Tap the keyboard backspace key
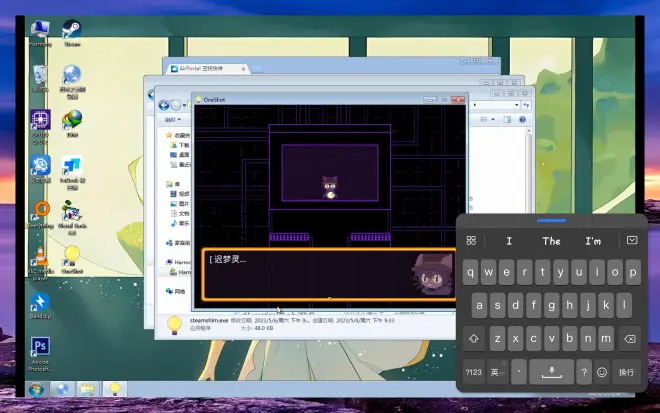 point(630,339)
